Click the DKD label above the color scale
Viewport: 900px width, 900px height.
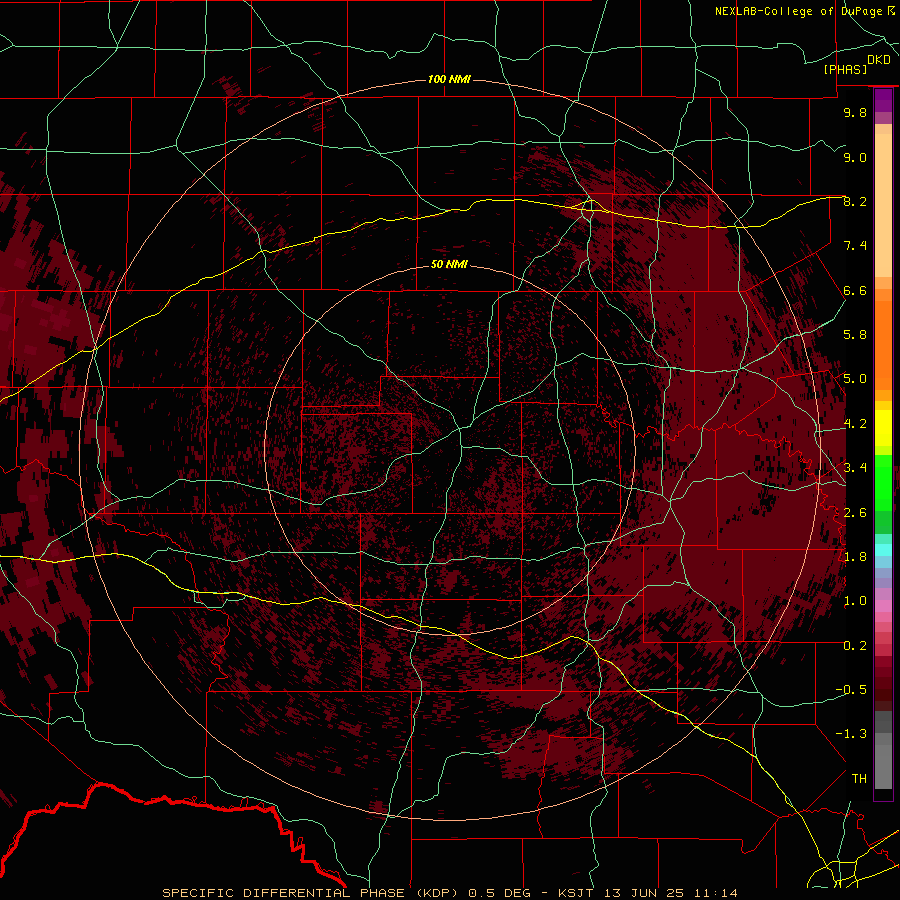click(x=879, y=60)
